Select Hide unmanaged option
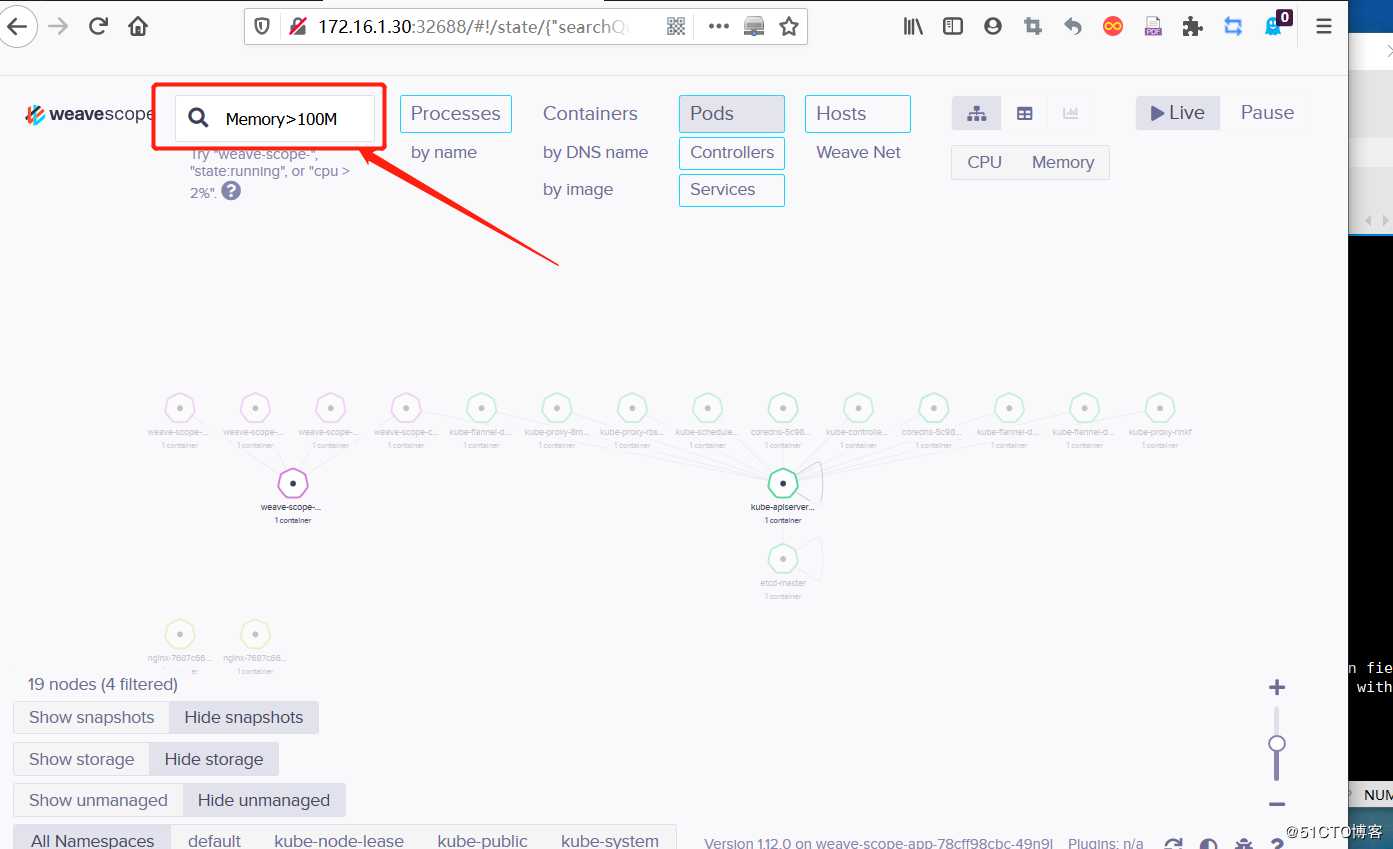Viewport: 1393px width, 849px height. pyautogui.click(x=264, y=800)
